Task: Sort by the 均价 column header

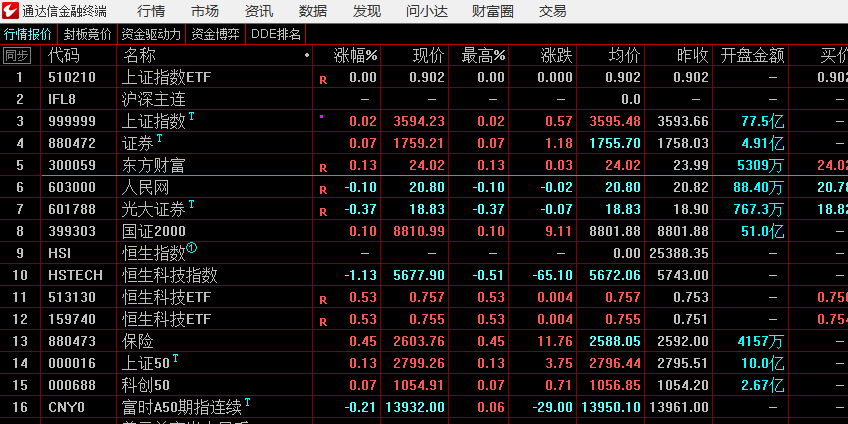Action: 625,55
